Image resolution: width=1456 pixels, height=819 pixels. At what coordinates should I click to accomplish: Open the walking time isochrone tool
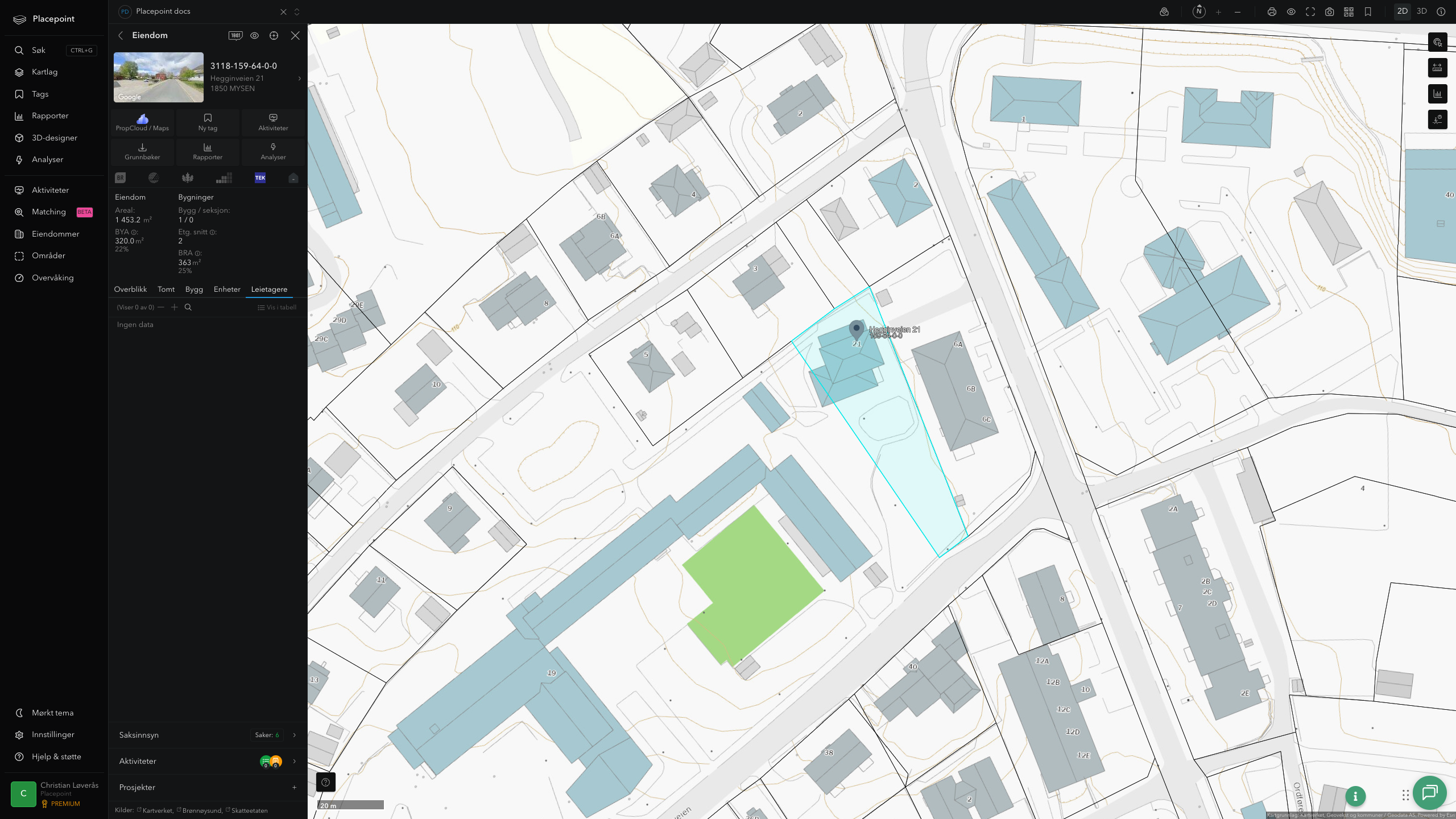[x=1438, y=119]
